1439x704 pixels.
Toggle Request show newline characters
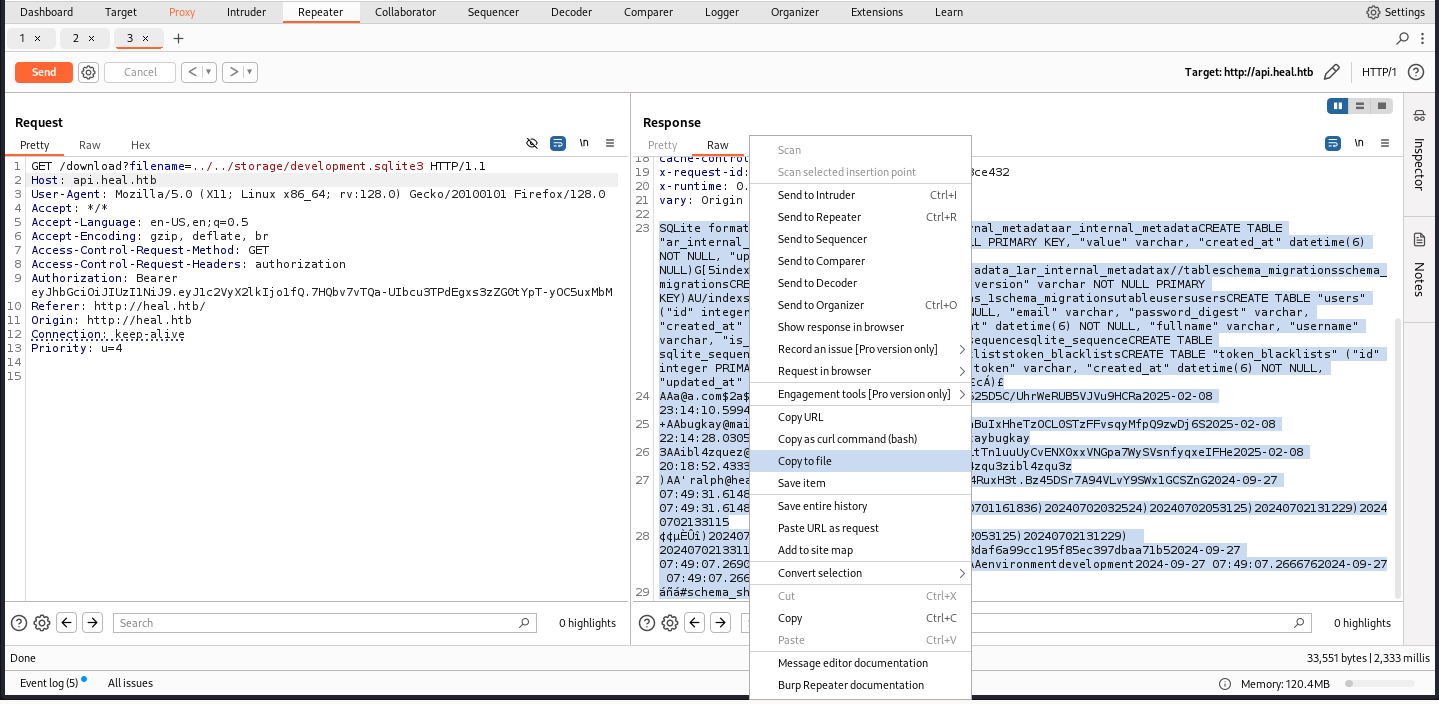pyautogui.click(x=584, y=144)
